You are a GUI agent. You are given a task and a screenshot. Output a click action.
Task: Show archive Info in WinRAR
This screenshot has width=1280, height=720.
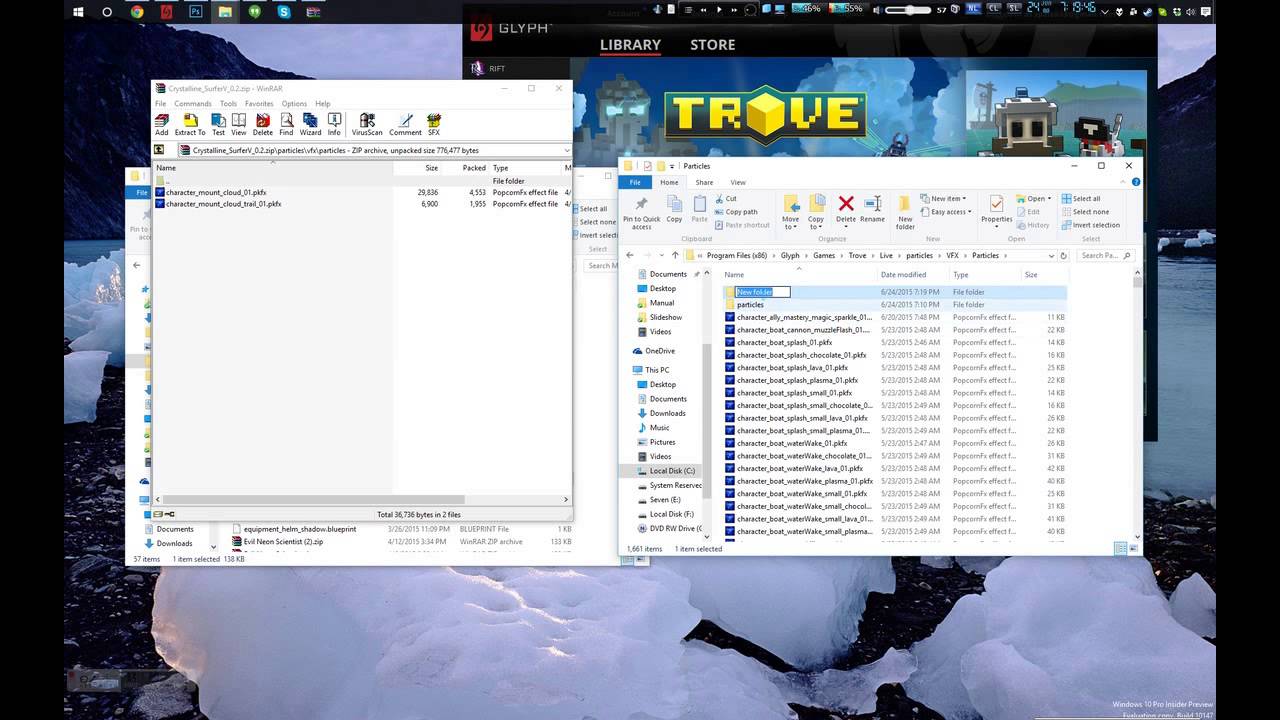(334, 124)
